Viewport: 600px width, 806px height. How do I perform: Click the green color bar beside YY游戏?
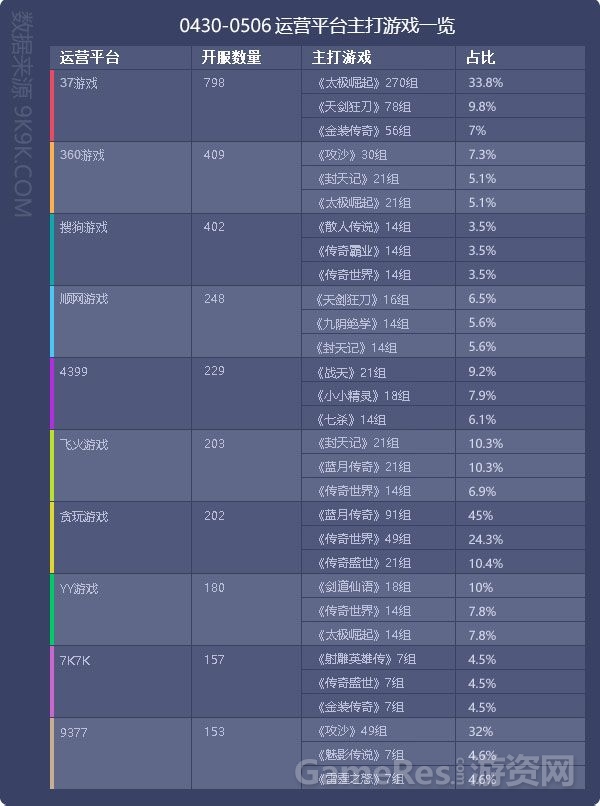(x=52, y=610)
